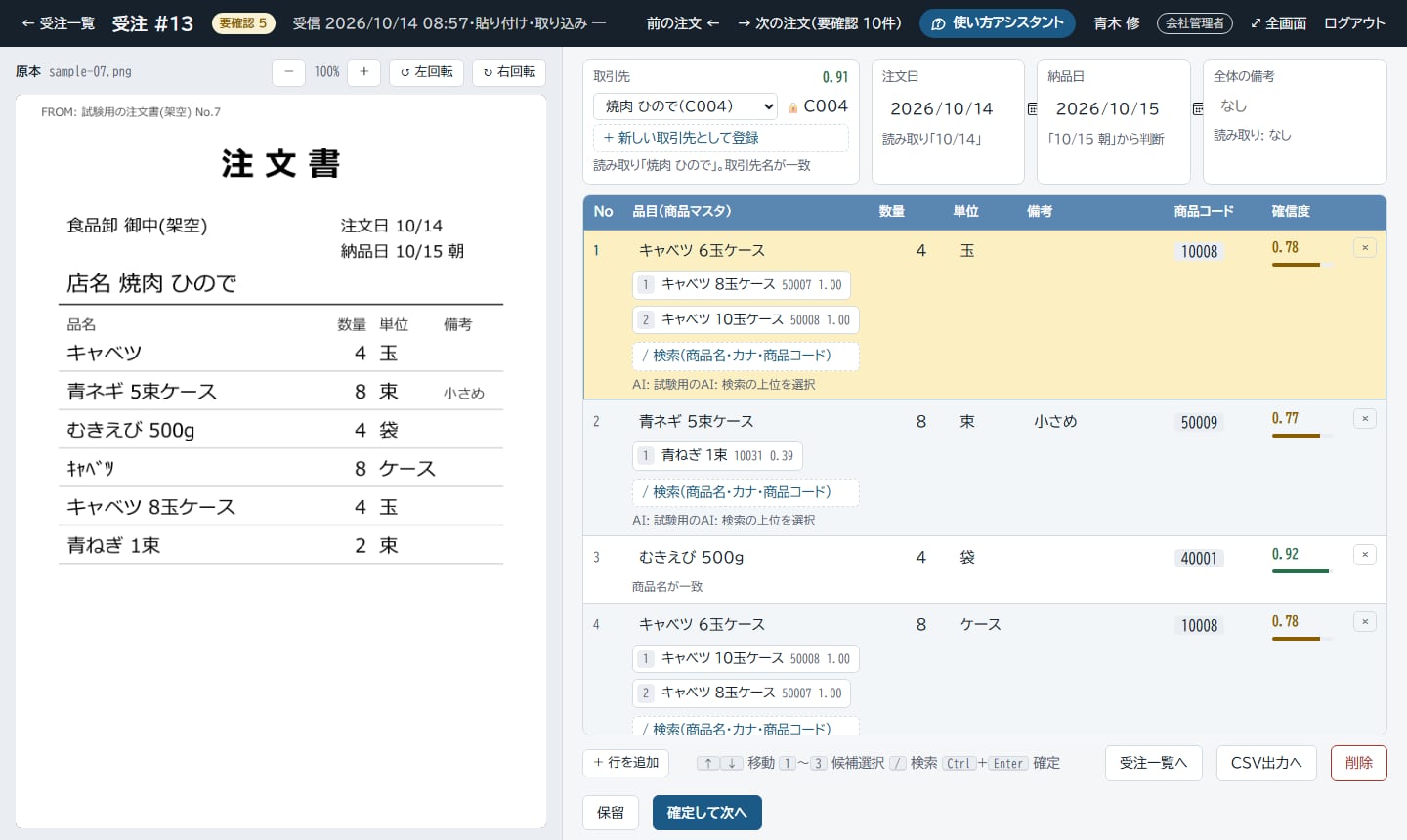
Task: Switch to 全画面 fullscreen view
Action: 1278,23
